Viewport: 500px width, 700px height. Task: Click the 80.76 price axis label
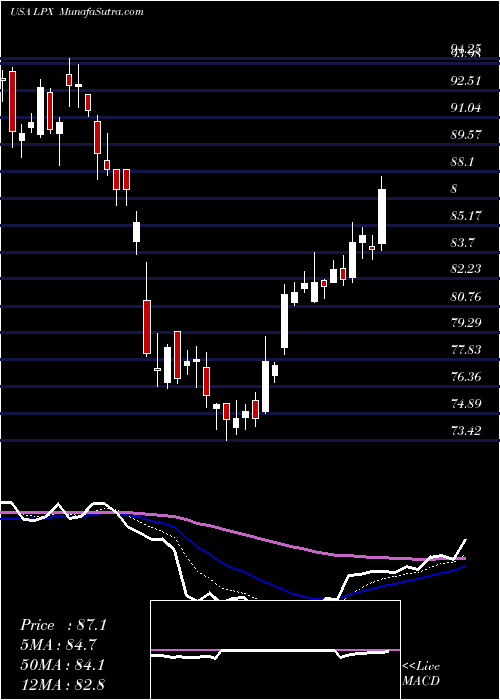coord(466,296)
